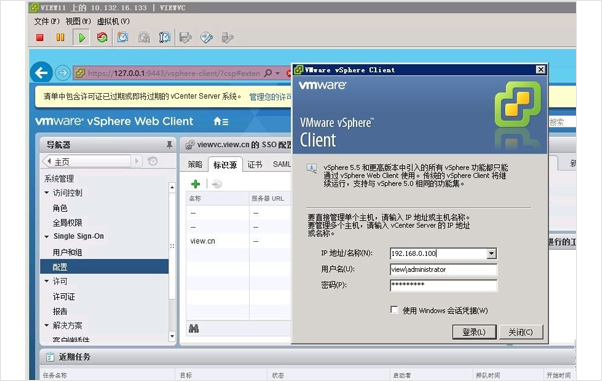Switch to the 标识源 tab
This screenshot has width=602, height=381.
tap(225, 165)
